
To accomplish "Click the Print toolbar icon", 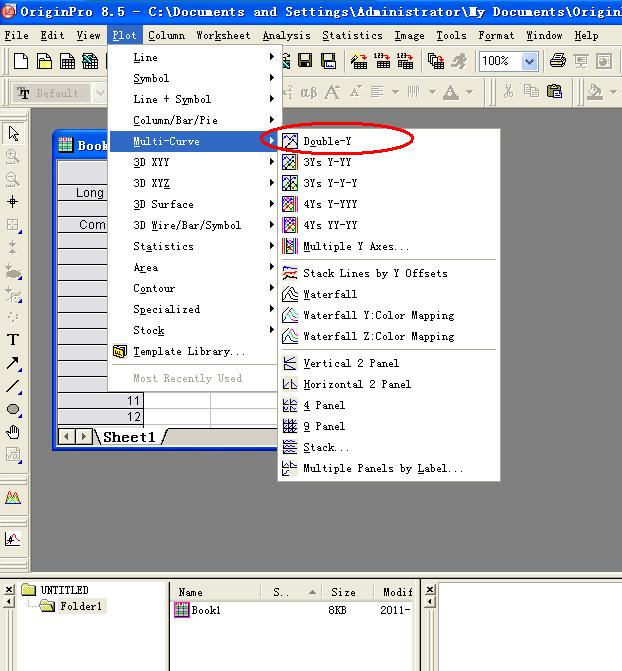I will (x=557, y=61).
